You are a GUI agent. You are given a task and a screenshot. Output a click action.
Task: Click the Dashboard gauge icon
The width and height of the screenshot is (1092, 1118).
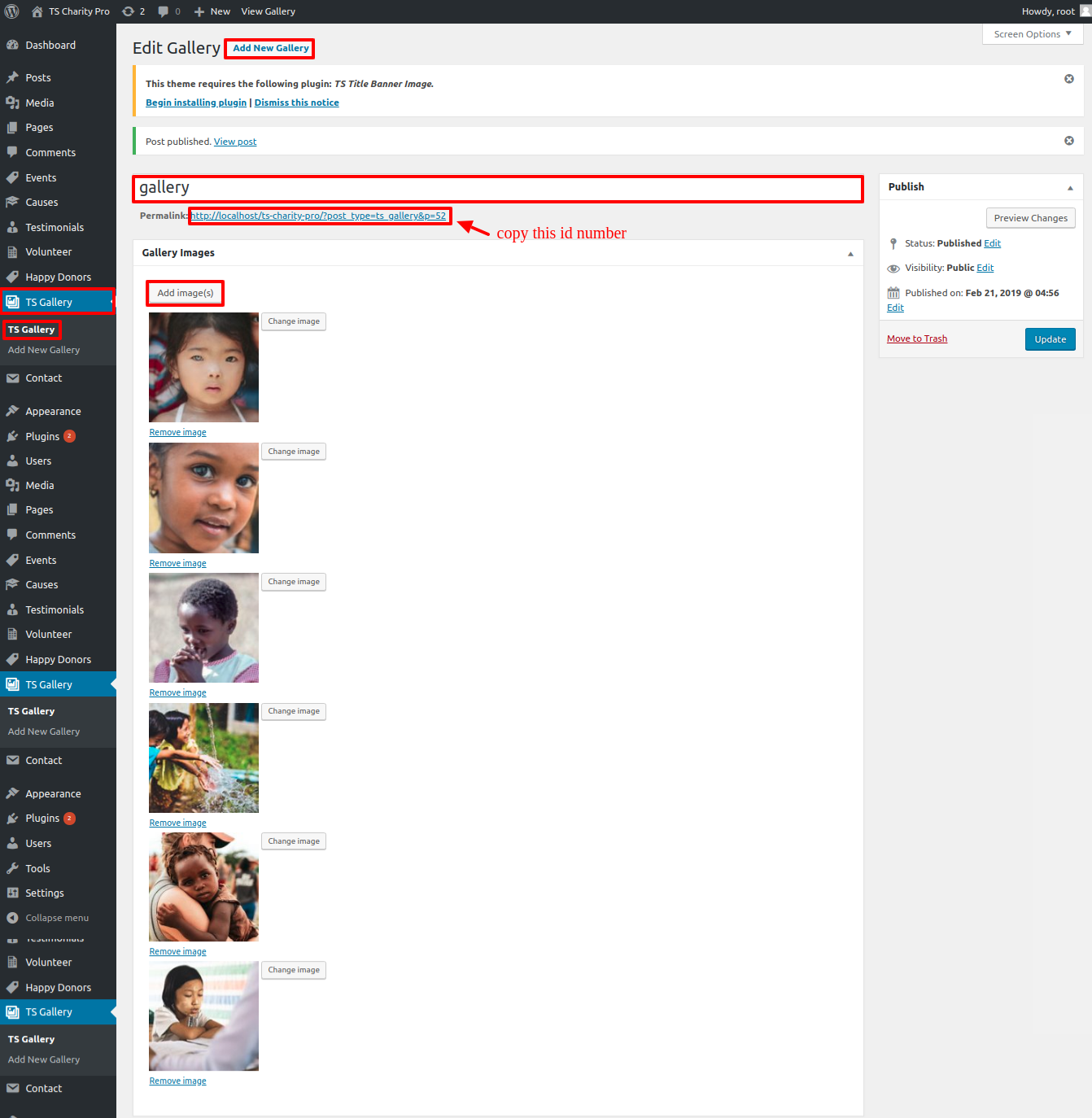point(12,46)
